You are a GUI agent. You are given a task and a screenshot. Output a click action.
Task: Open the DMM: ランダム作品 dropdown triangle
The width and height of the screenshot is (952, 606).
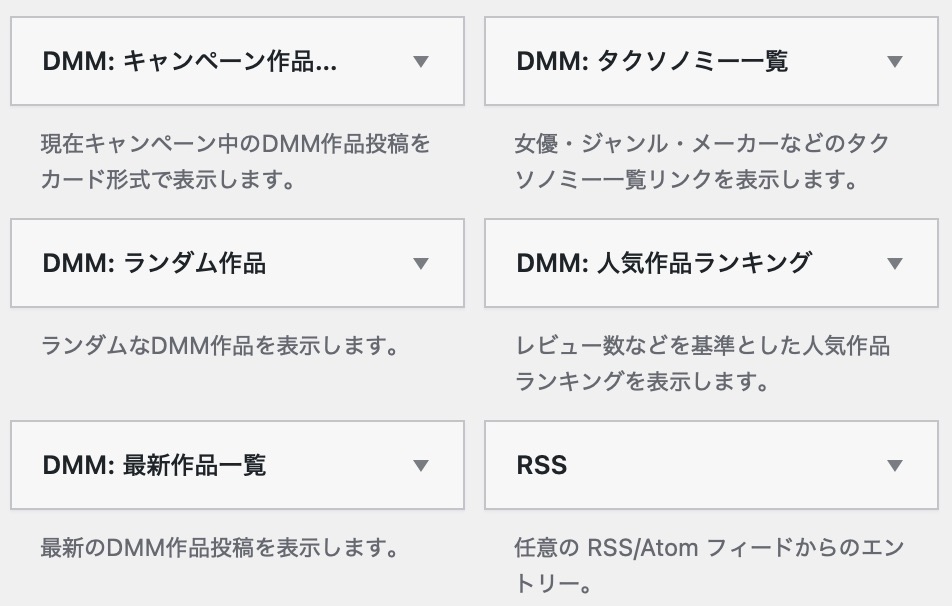pos(421,264)
